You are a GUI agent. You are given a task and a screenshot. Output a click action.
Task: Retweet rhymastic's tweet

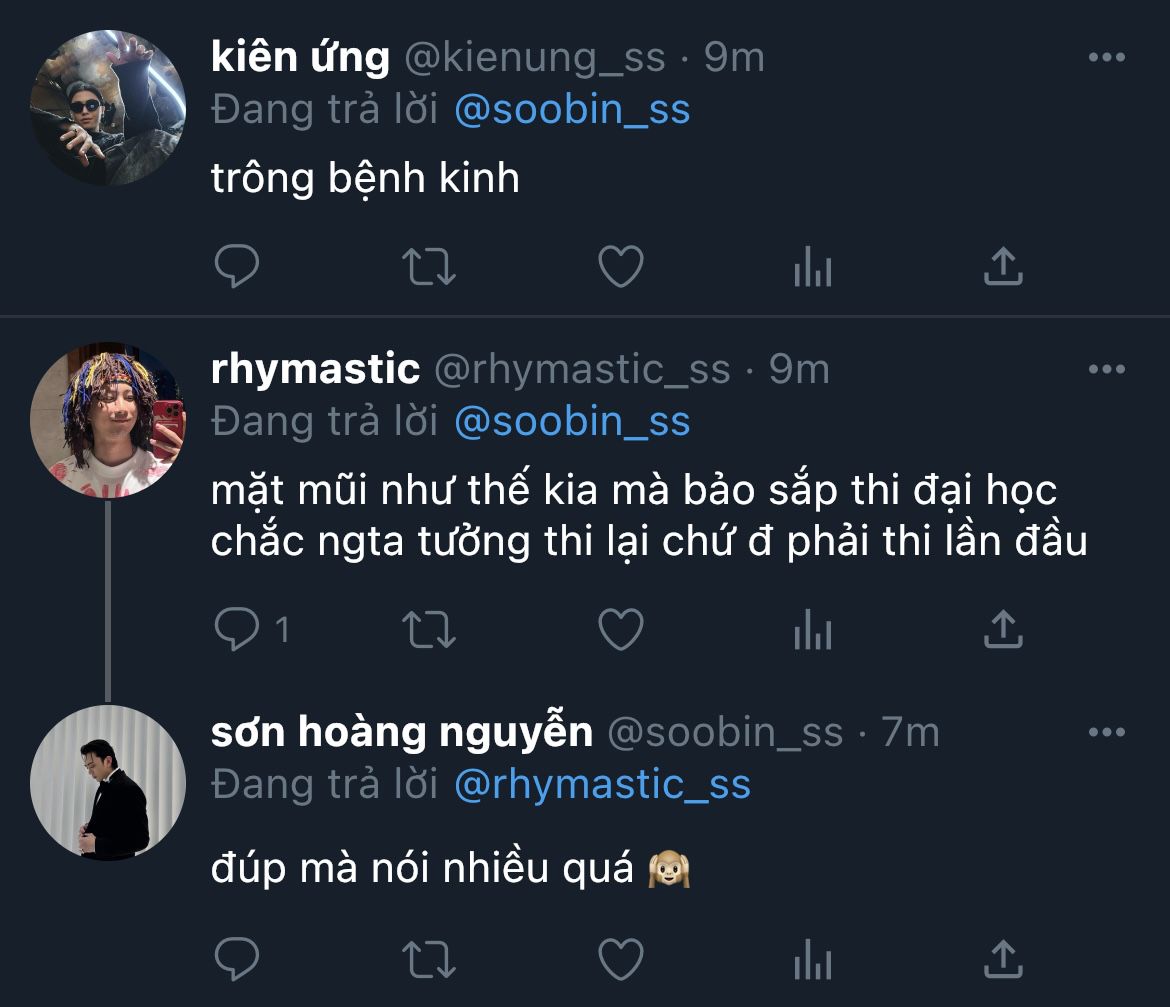[x=428, y=628]
